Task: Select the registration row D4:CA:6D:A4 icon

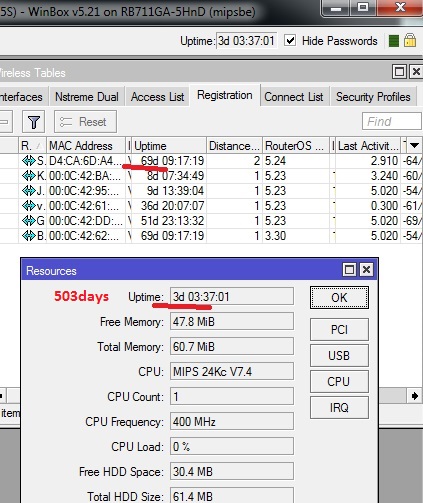Action: pyautogui.click(x=29, y=161)
